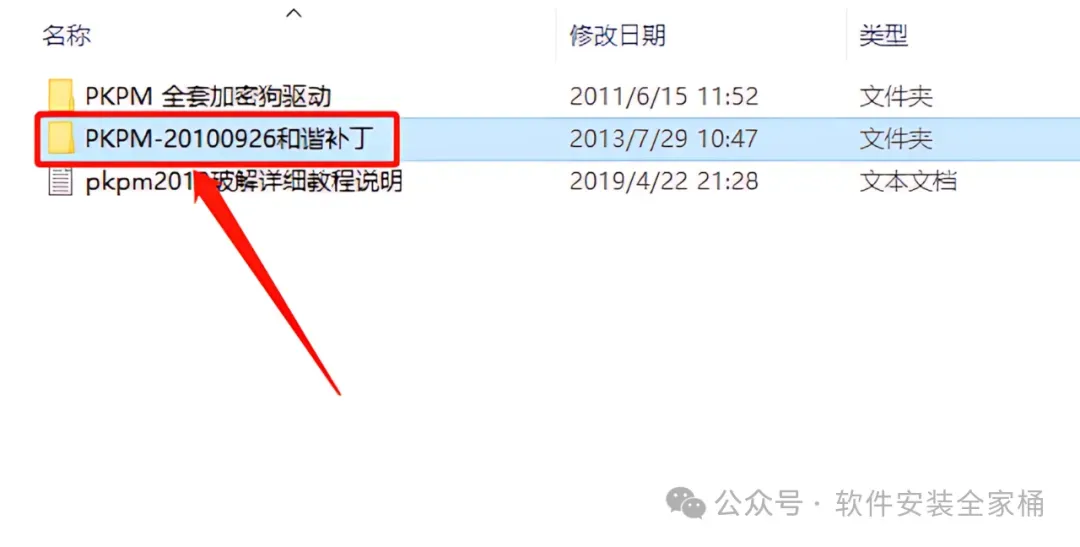The height and width of the screenshot is (547, 1080).
Task: Click the WeChat logo in watermark
Action: [x=685, y=503]
